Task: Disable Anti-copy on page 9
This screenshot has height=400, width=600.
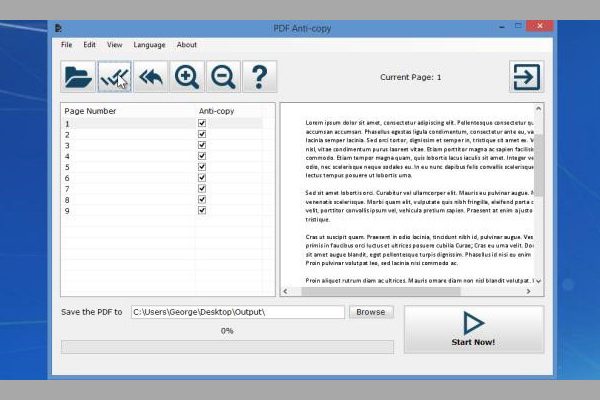Action: click(x=202, y=211)
